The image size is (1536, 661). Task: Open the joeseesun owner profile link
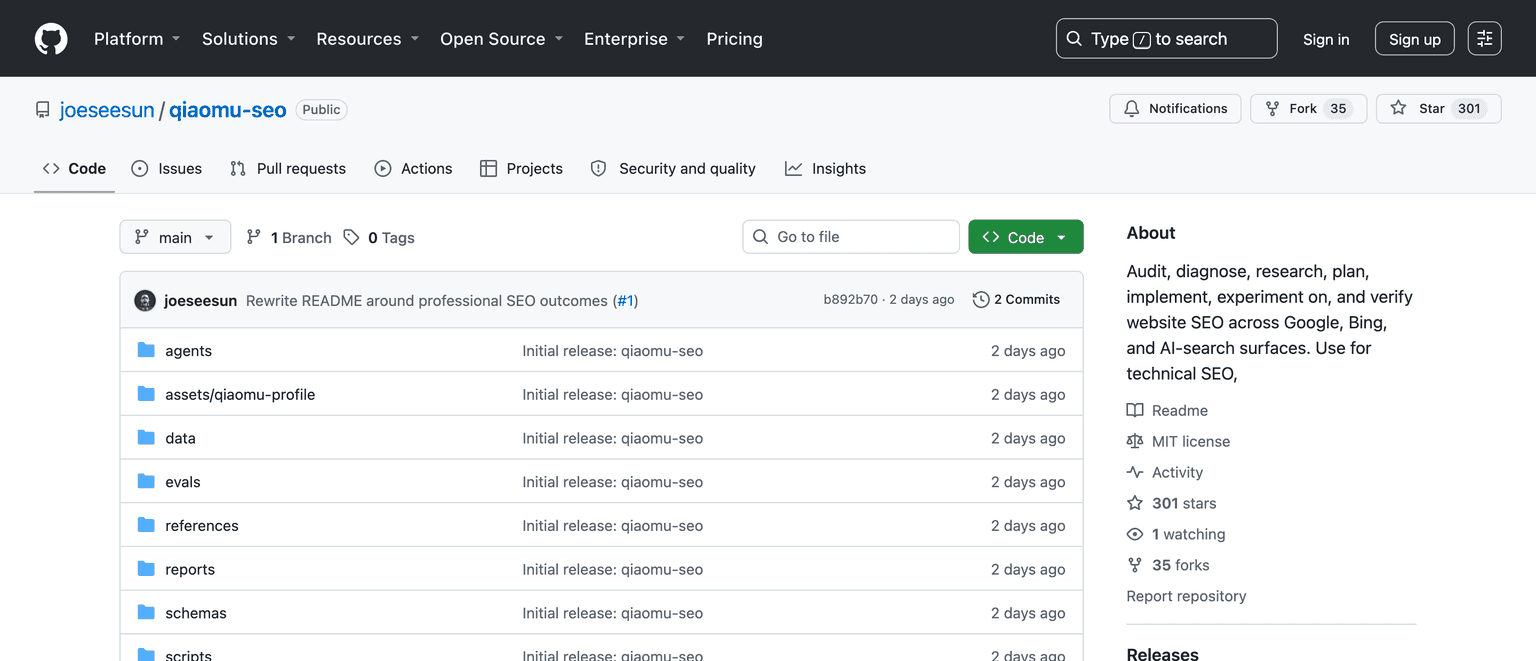107,110
